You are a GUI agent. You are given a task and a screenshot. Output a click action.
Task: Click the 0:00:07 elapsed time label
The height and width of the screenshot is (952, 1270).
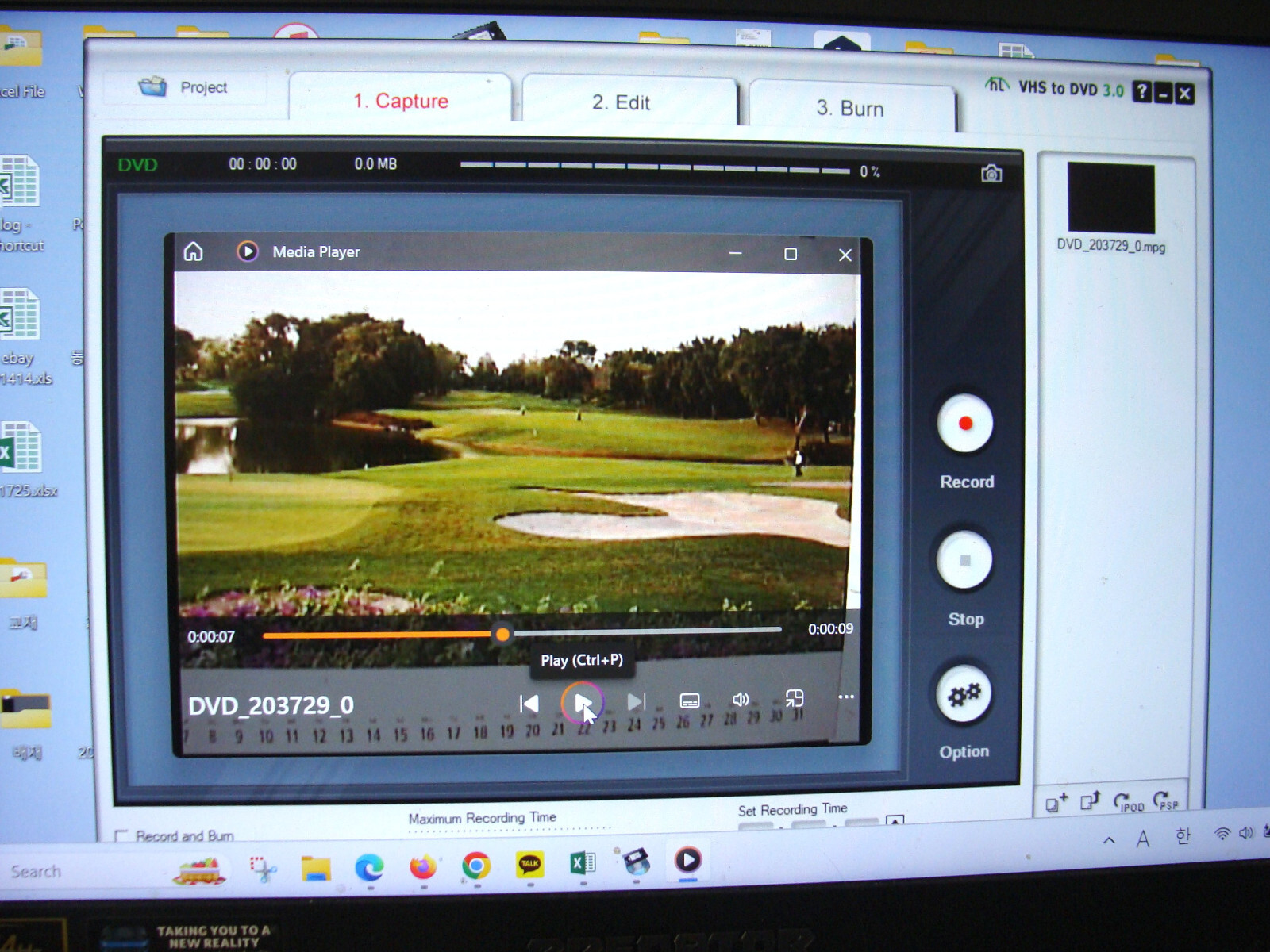pos(211,637)
